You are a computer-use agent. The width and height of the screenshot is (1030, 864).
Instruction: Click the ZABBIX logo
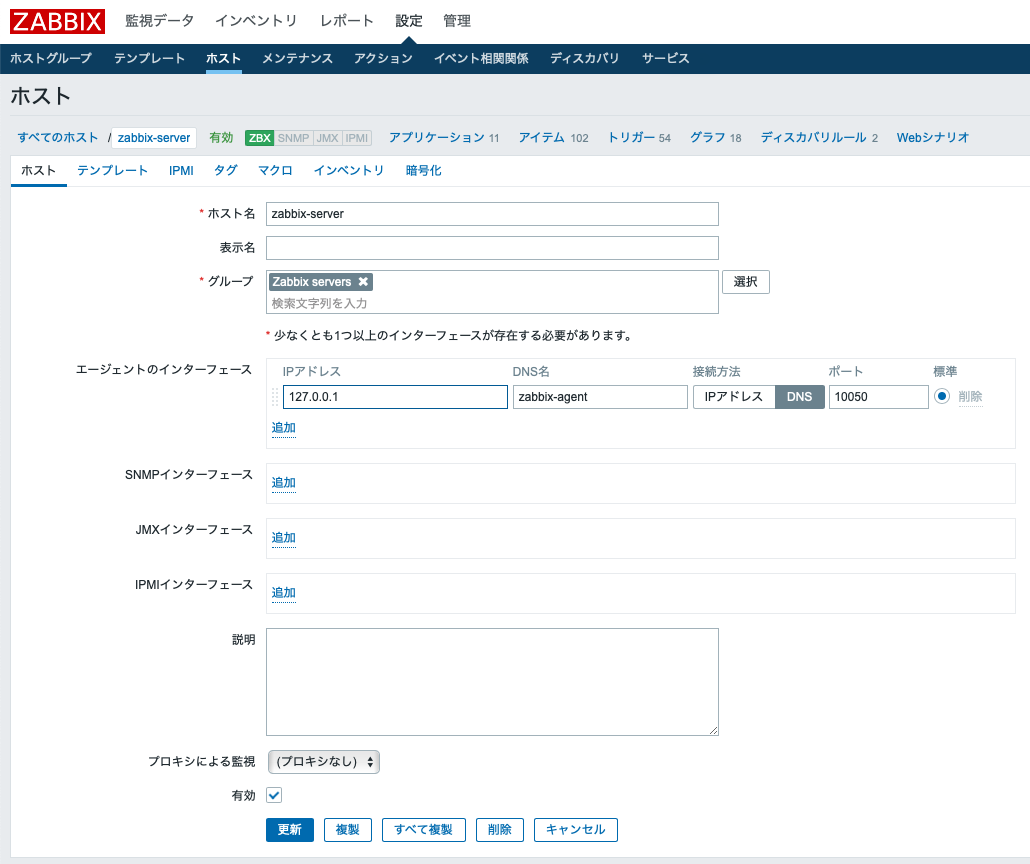pyautogui.click(x=55, y=20)
